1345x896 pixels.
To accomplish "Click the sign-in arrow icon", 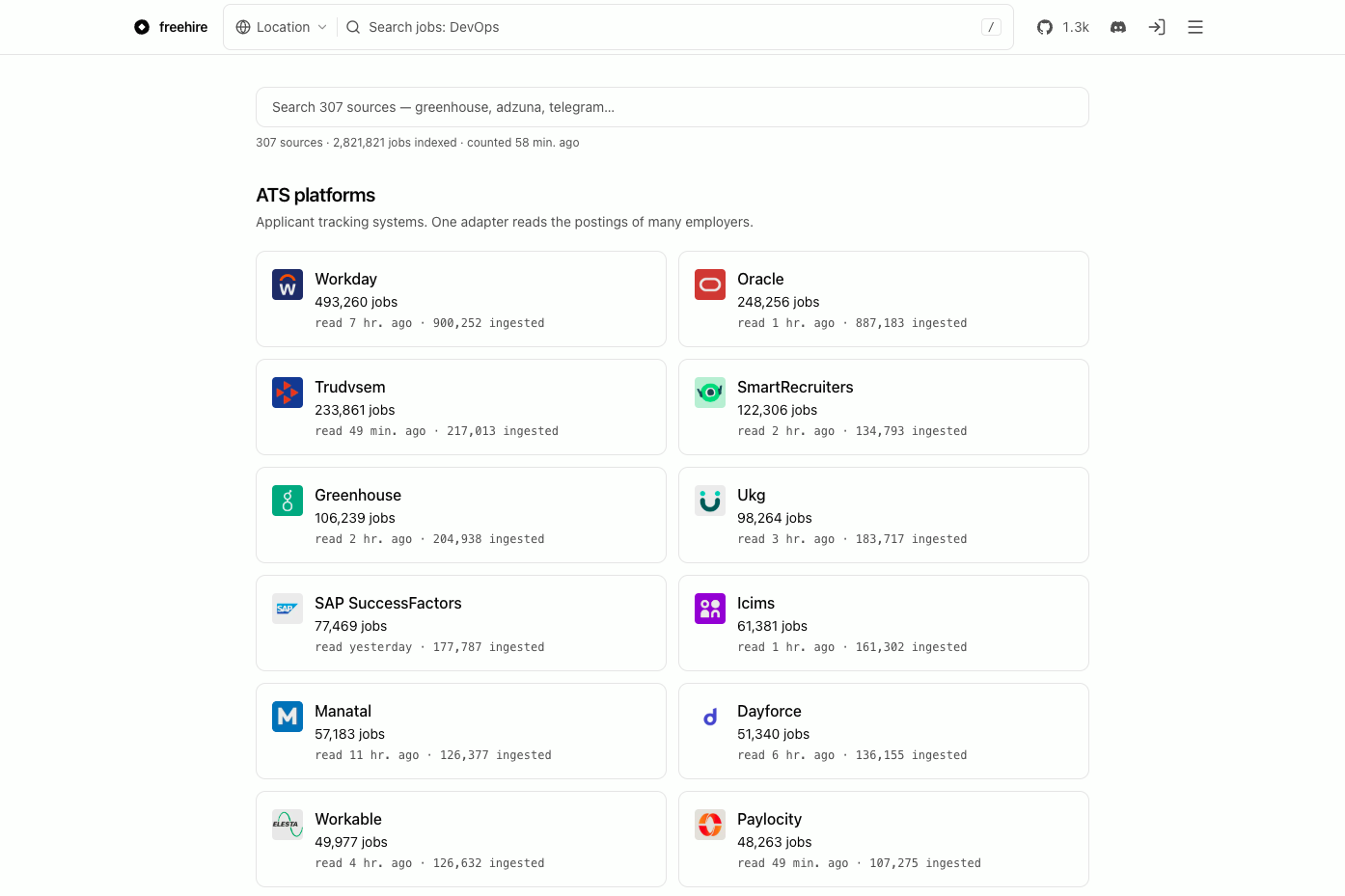I will (1157, 27).
